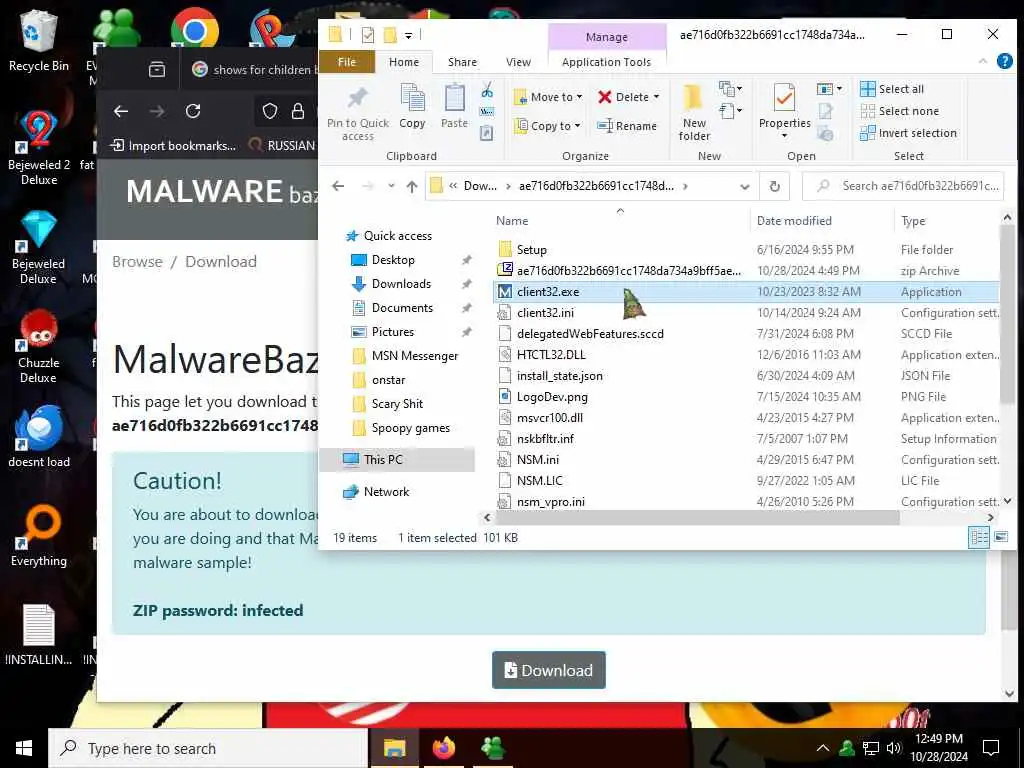Screen dimensions: 1024x768
Task: Switch to details view icon in status bar
Action: tap(979, 537)
